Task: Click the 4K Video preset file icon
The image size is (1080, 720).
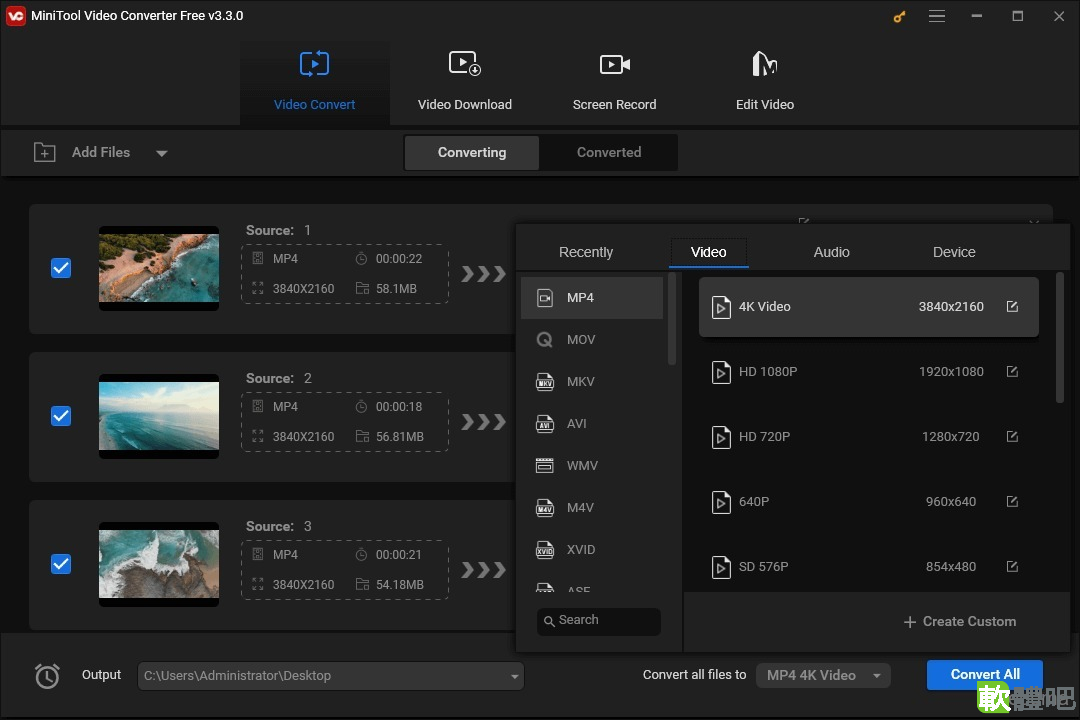Action: coord(720,307)
